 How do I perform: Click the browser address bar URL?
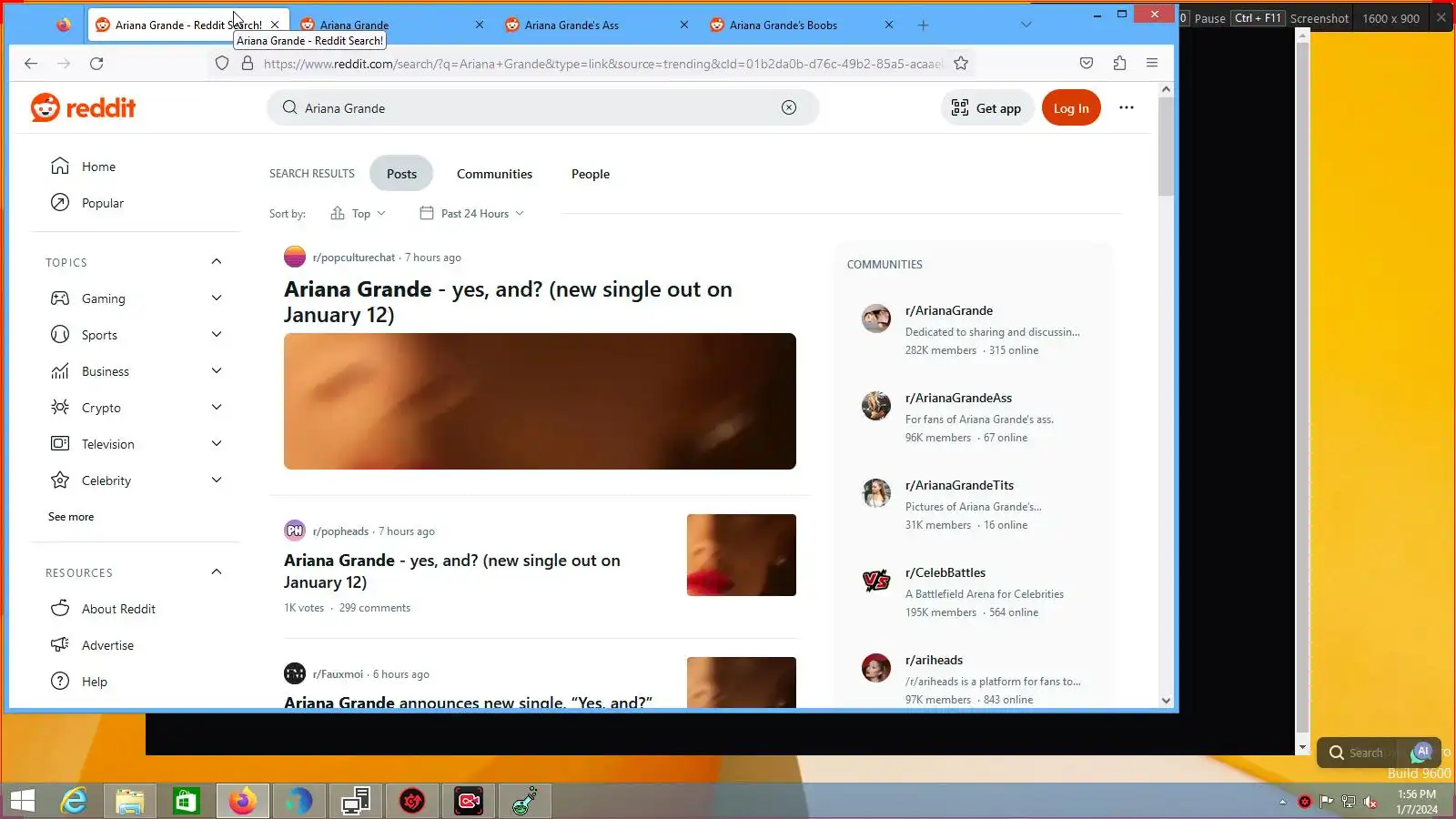[602, 64]
